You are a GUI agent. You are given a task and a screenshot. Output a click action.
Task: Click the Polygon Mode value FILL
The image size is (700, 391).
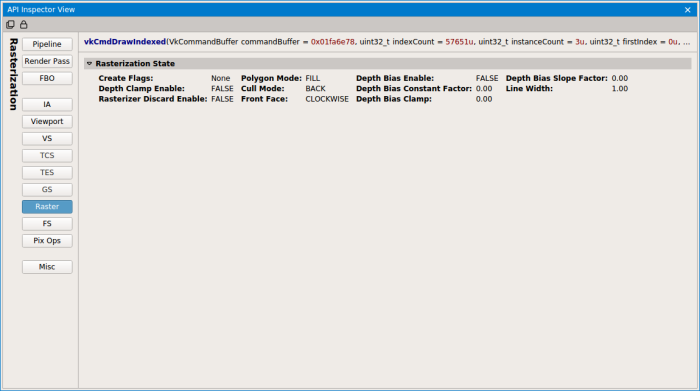coord(312,78)
